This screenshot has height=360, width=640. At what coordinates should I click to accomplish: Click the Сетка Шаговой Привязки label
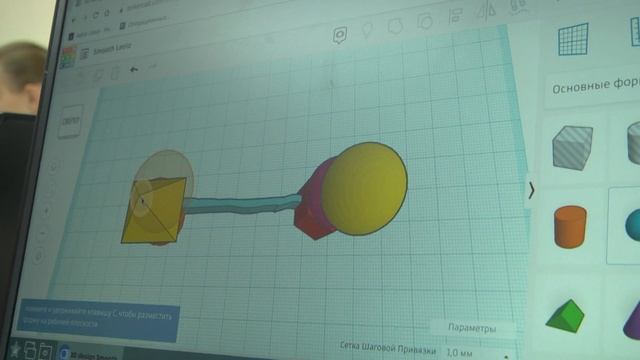tap(388, 348)
